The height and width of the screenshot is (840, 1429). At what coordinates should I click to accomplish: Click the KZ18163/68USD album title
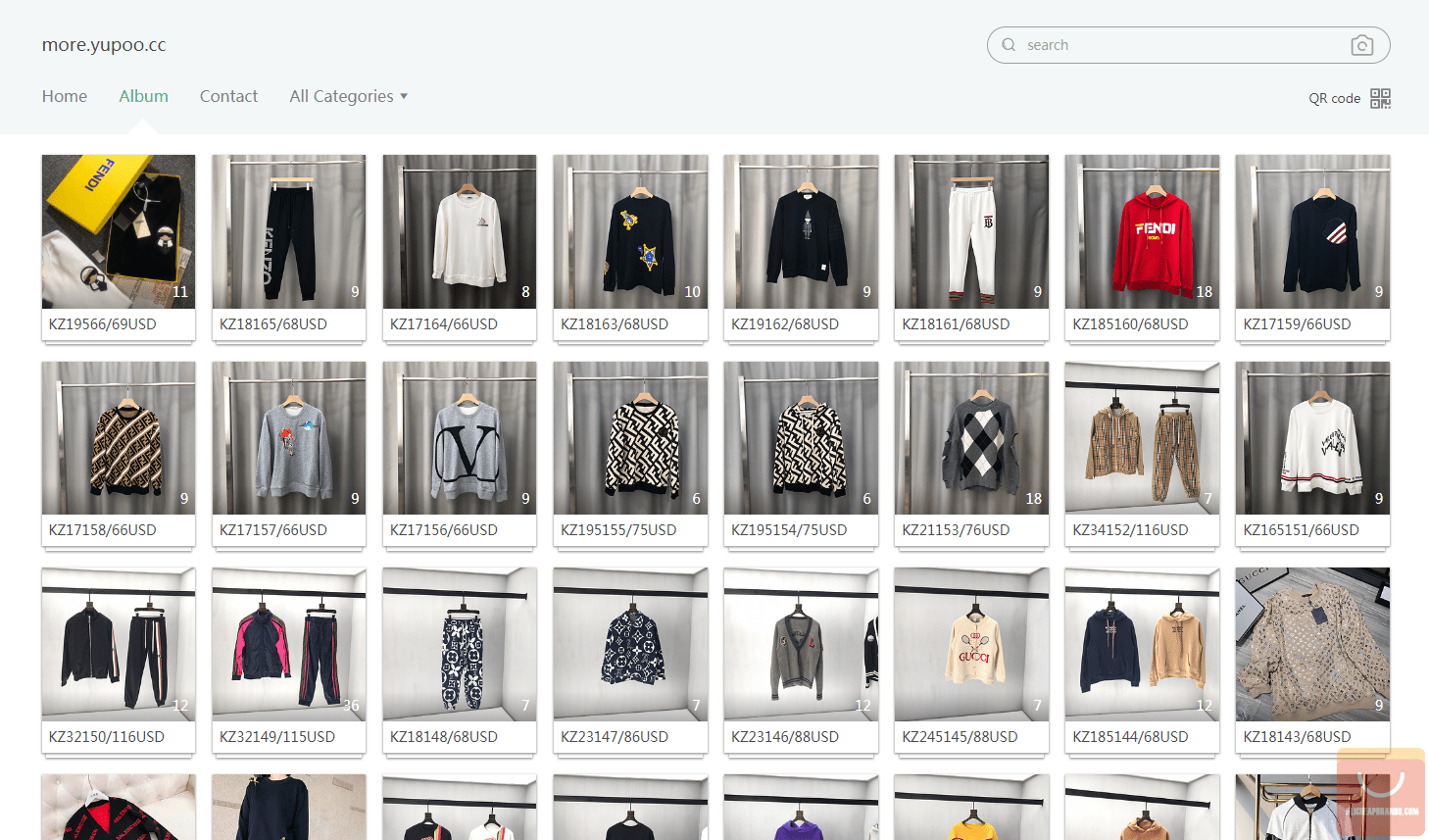click(615, 324)
